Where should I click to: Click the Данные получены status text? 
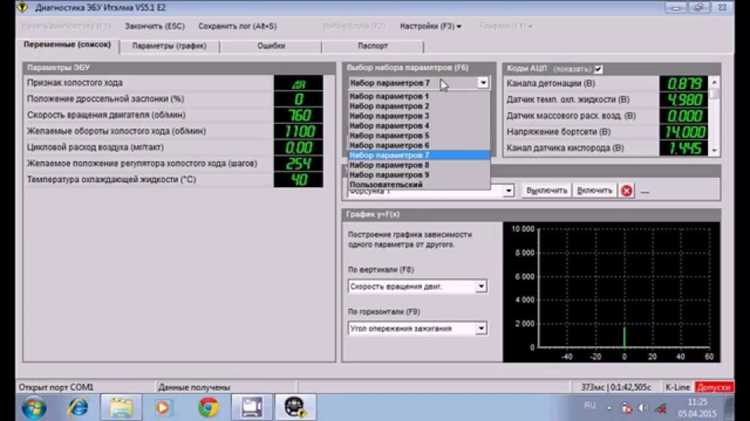(x=194, y=388)
